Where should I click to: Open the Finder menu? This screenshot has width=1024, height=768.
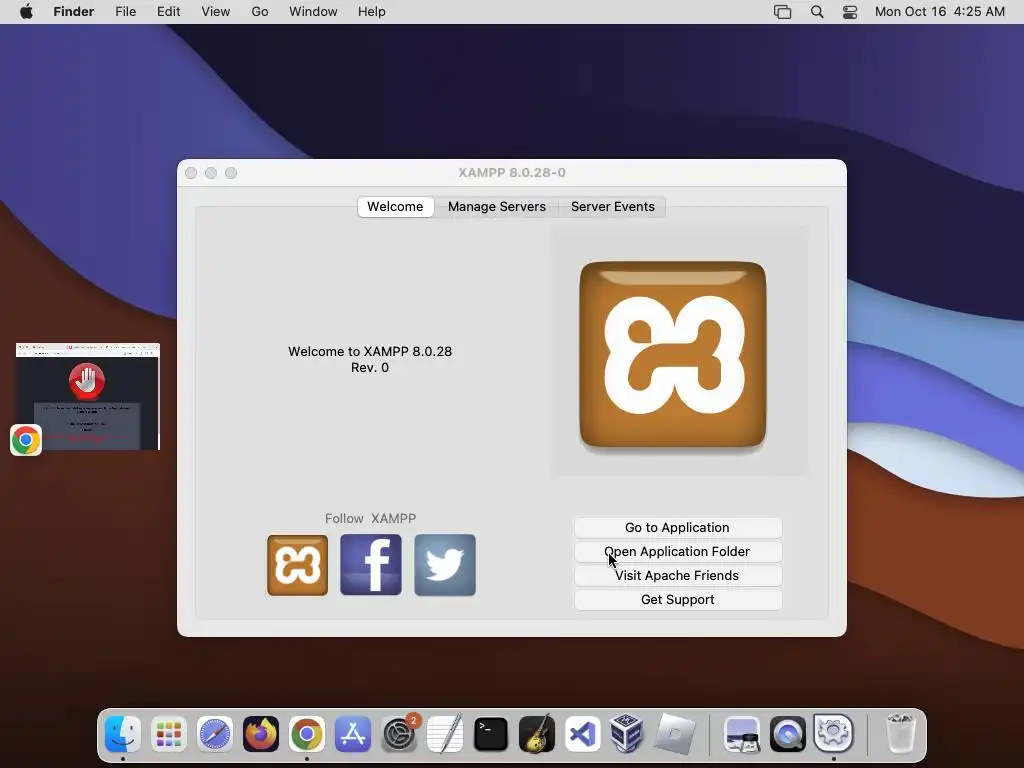point(74,12)
